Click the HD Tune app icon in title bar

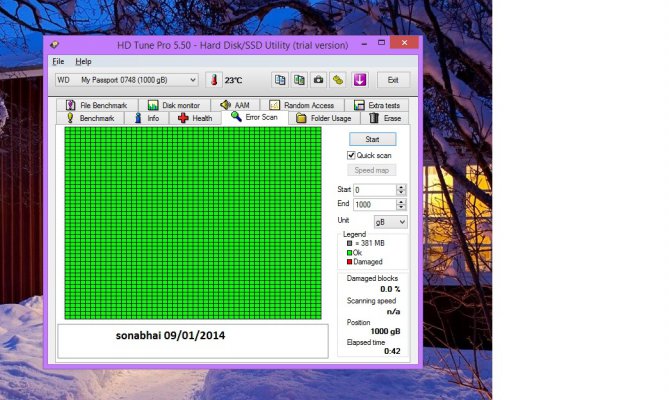[55, 44]
